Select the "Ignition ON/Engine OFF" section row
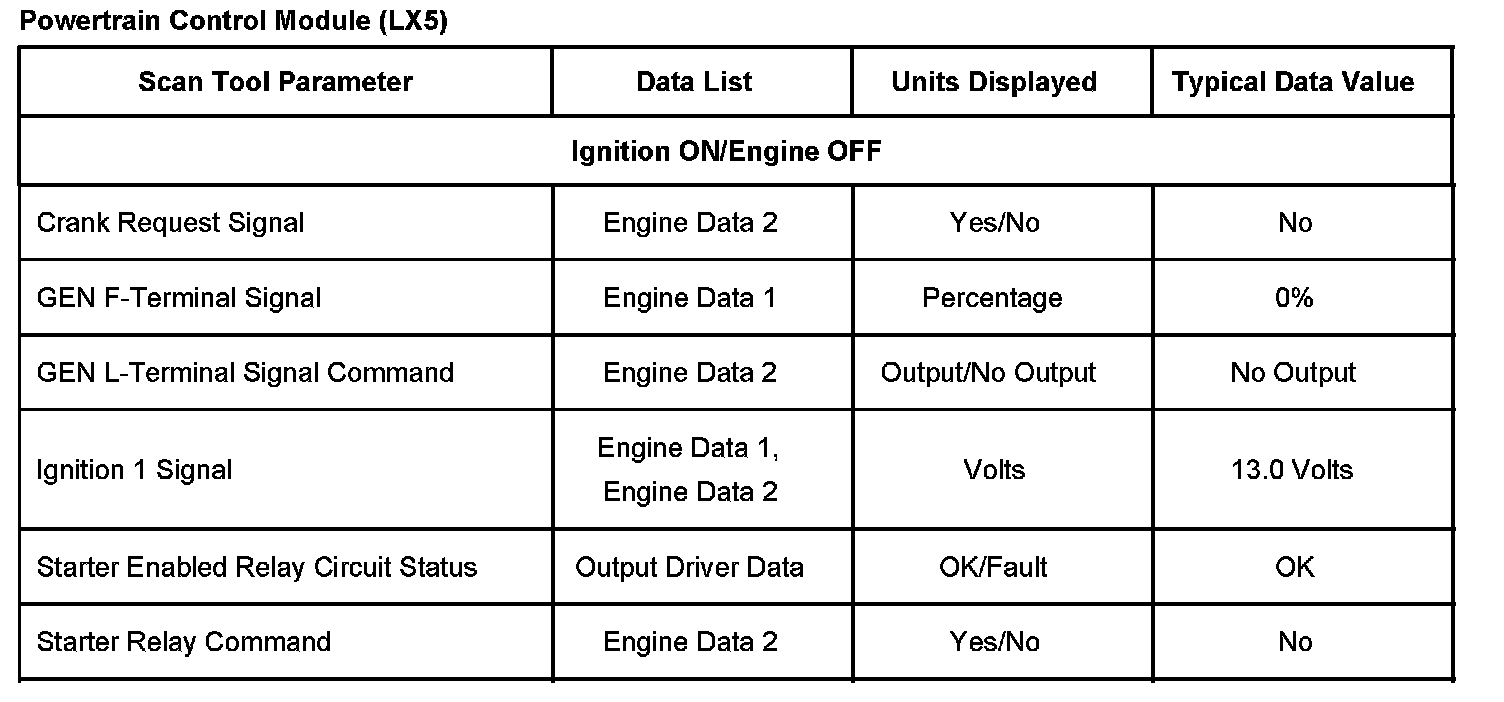This screenshot has width=1504, height=702. click(727, 151)
